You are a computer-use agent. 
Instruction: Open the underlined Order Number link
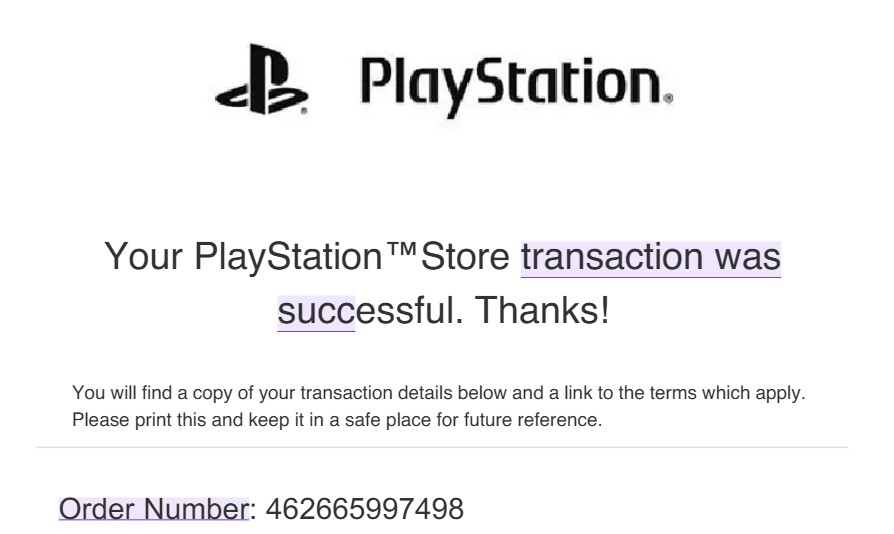coord(154,509)
